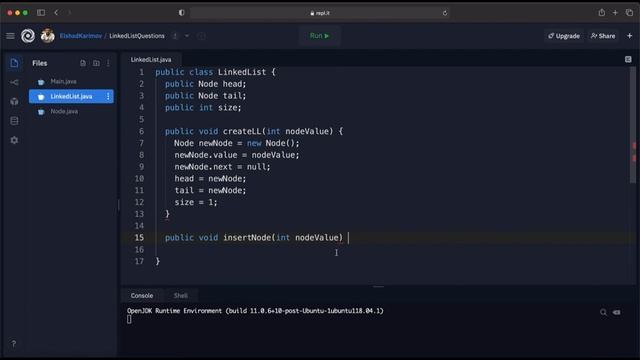Open the Database sidebar icon

(14, 121)
